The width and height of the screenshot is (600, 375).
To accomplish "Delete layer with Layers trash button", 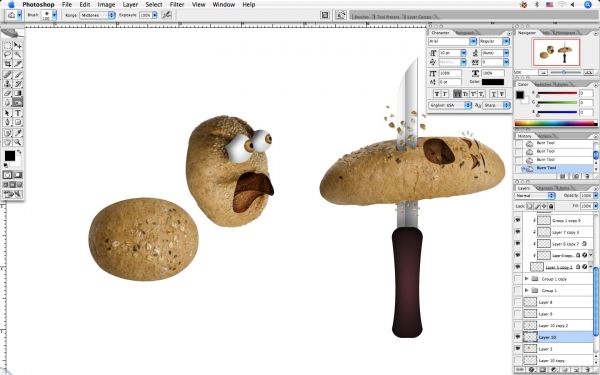I will pos(587,370).
